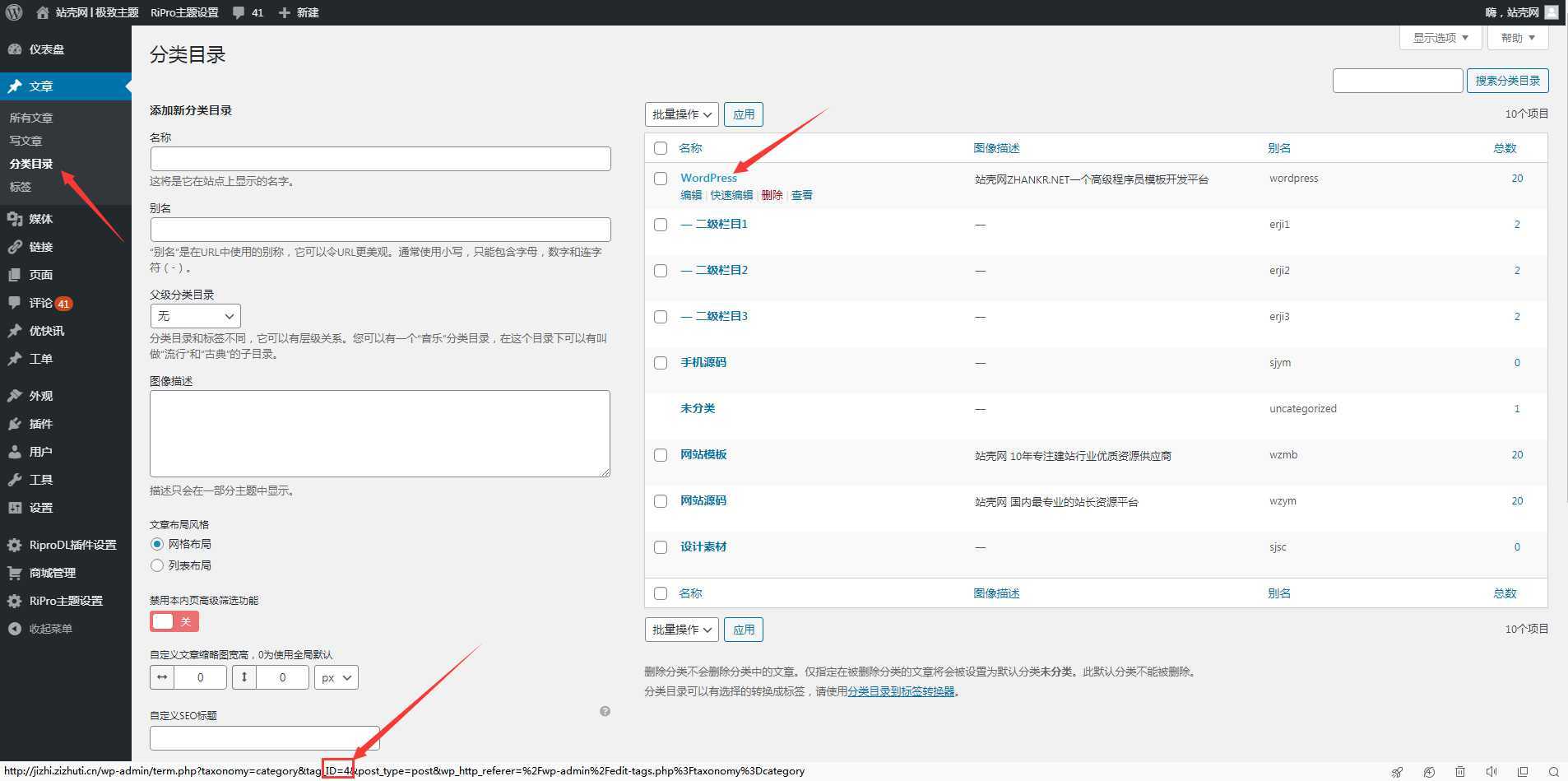The width and height of the screenshot is (1568, 781).
Task: Open the site home icon in admin bar
Action: (43, 12)
